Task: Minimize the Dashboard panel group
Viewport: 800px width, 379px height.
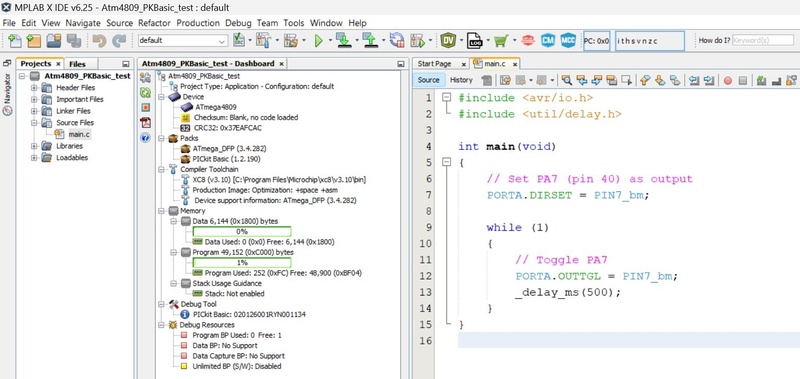Action: (401, 64)
